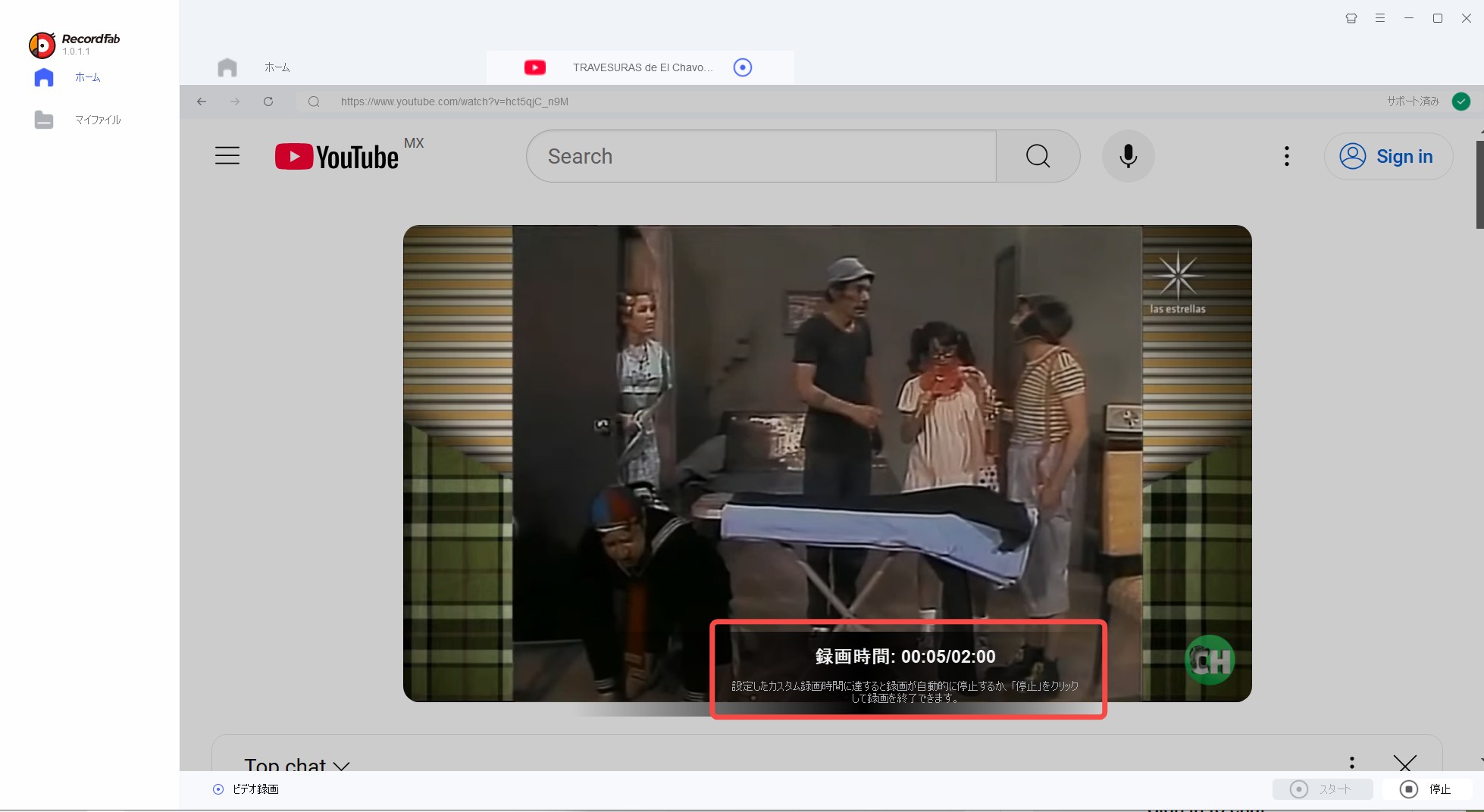This screenshot has width=1484, height=812.
Task: Go back using the back arrow
Action: pyautogui.click(x=202, y=101)
